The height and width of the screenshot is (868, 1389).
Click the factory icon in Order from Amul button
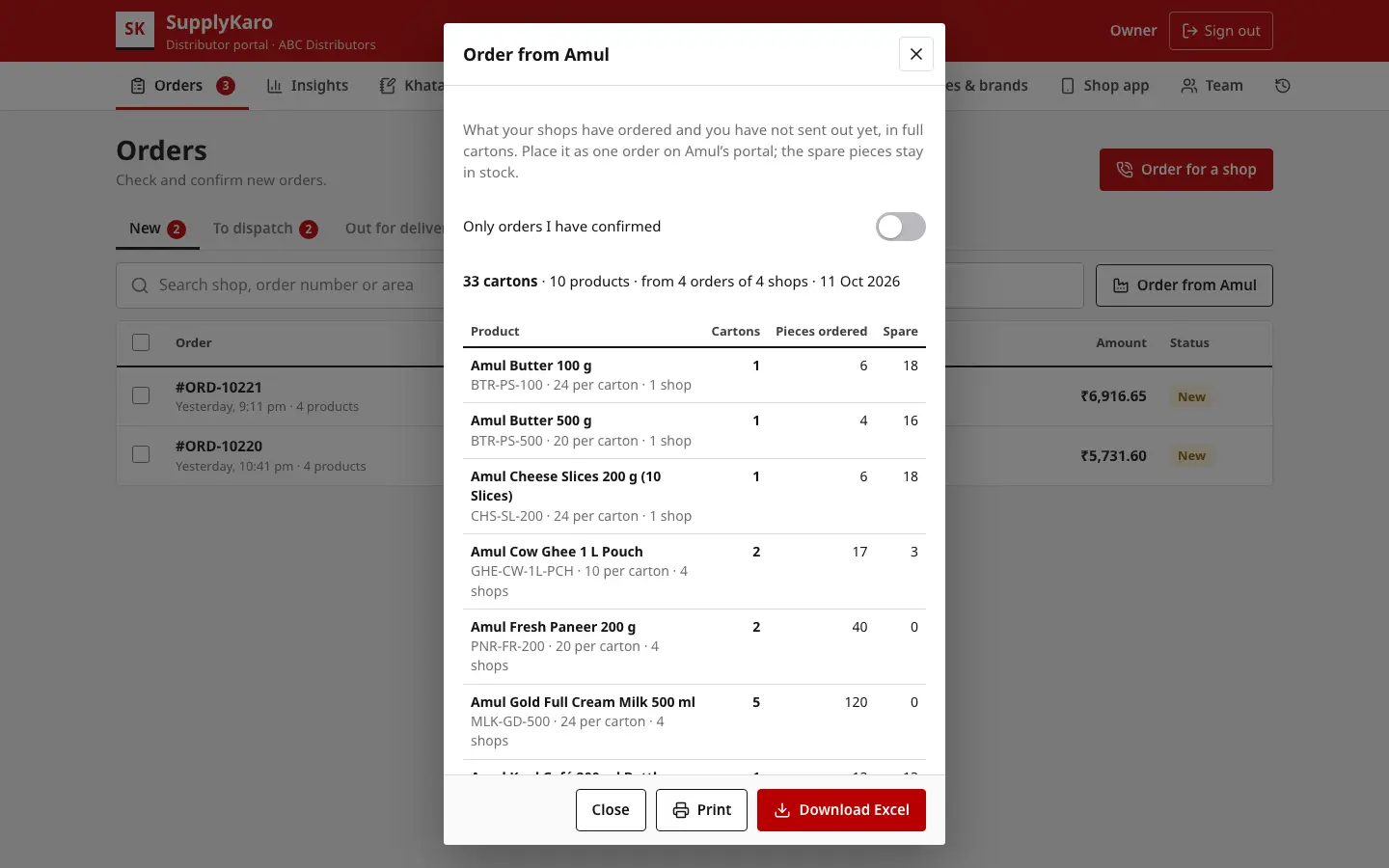pyautogui.click(x=1121, y=285)
